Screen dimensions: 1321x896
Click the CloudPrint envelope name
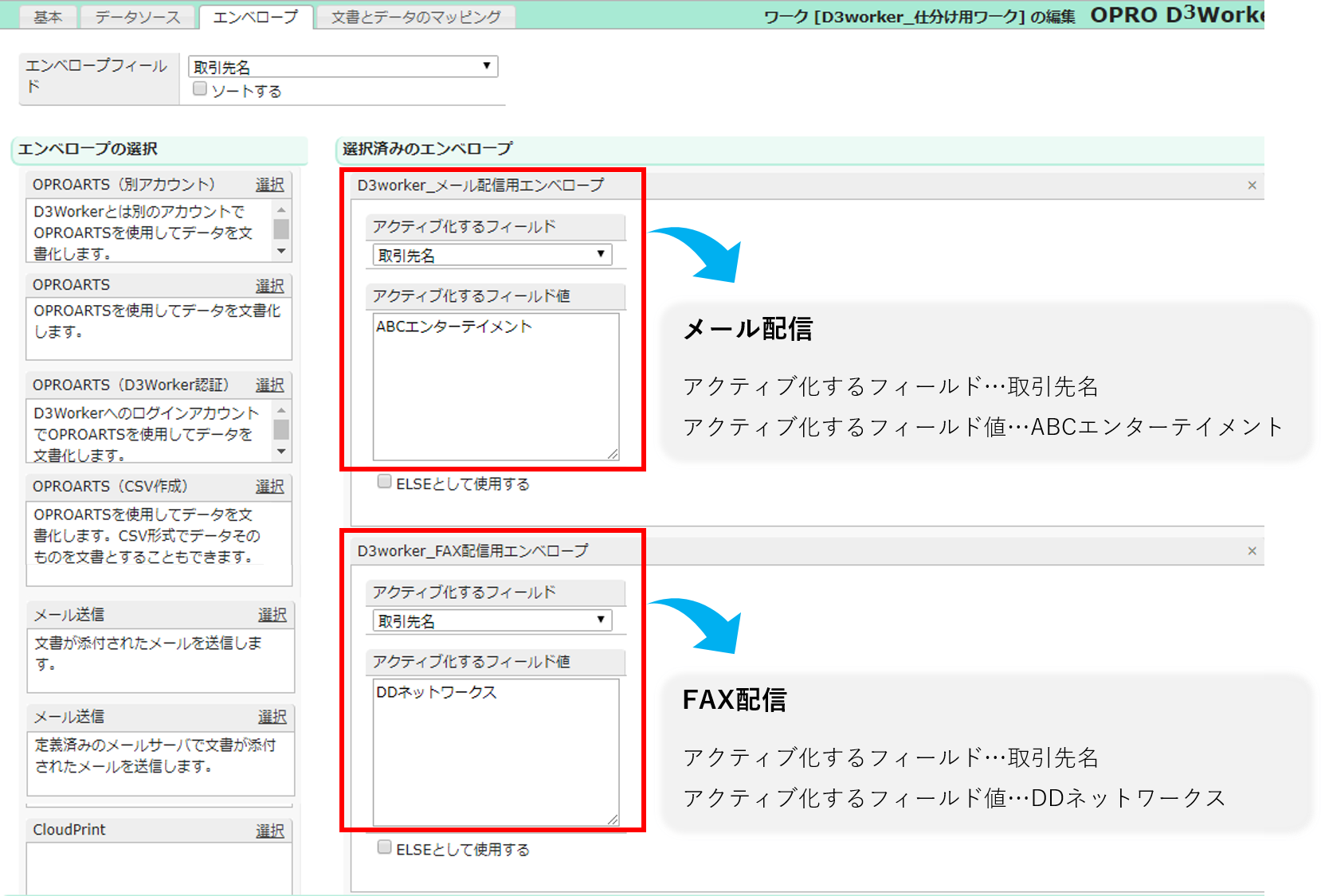click(x=69, y=830)
